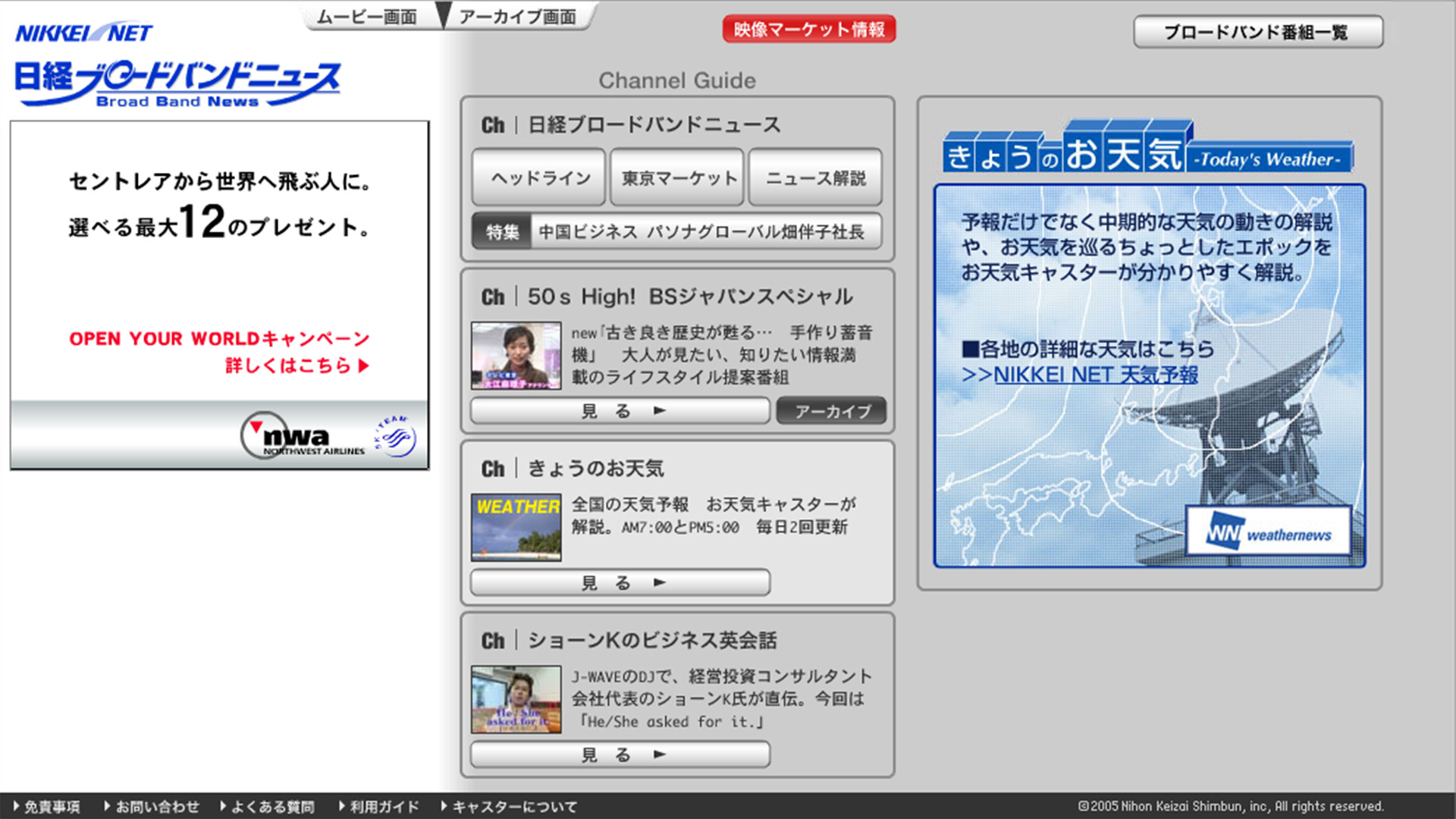
Task: Click the Channel Guide heading
Action: [x=677, y=80]
